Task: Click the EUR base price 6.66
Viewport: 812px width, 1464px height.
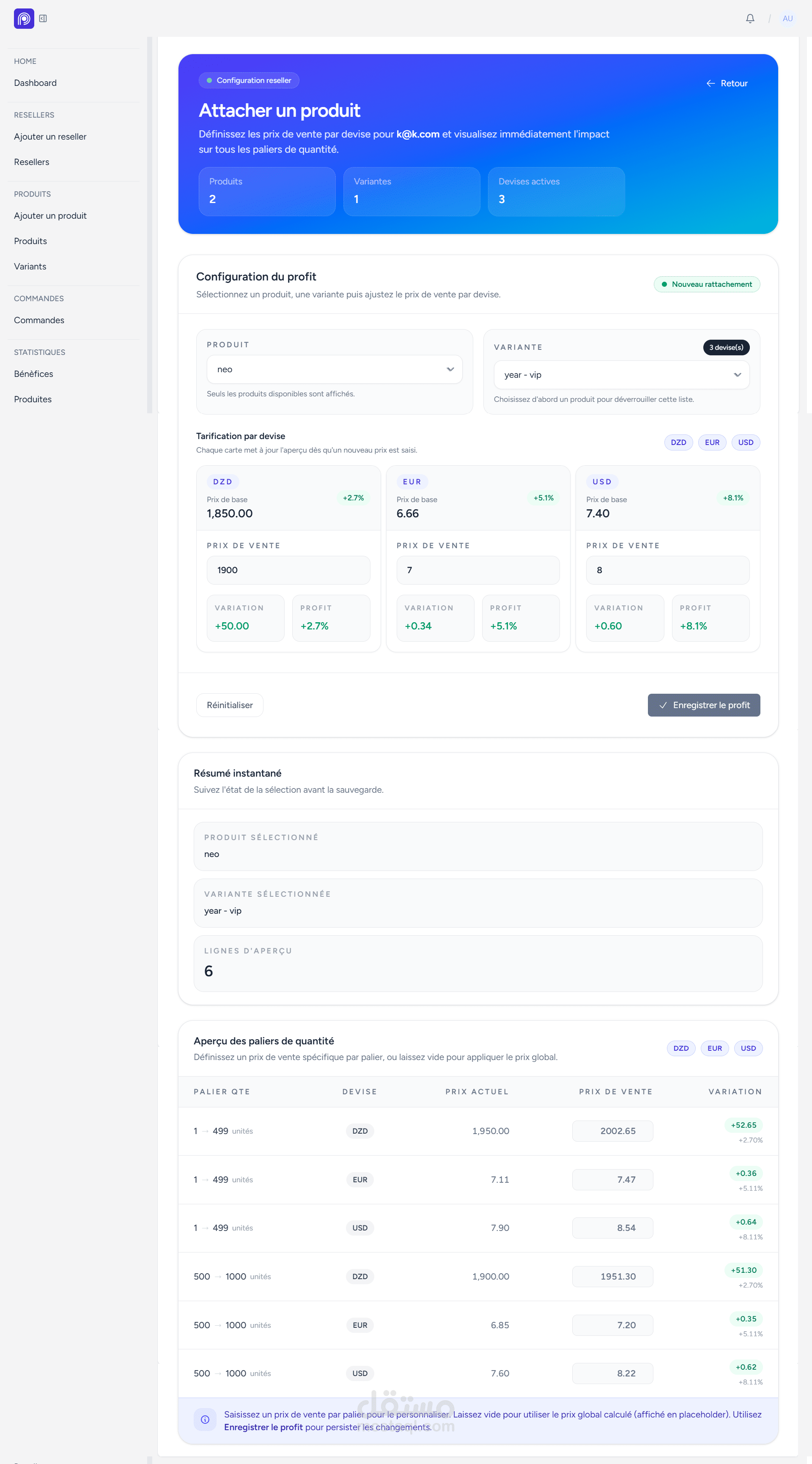Action: pyautogui.click(x=407, y=514)
